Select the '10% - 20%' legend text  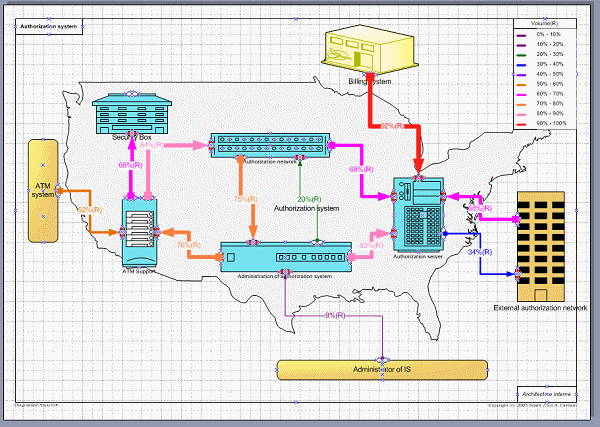[x=550, y=44]
